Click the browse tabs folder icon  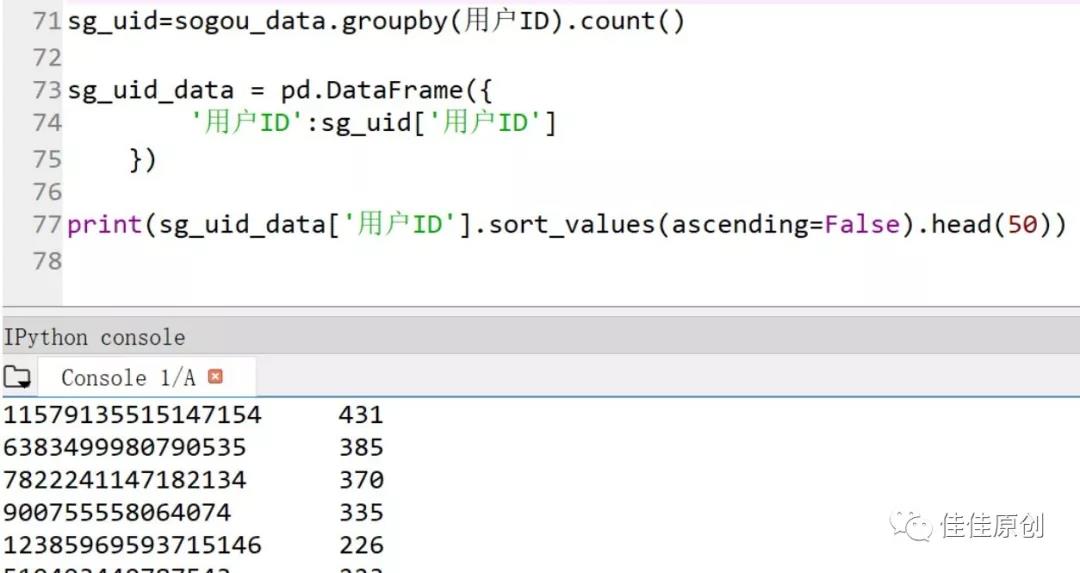point(17,378)
